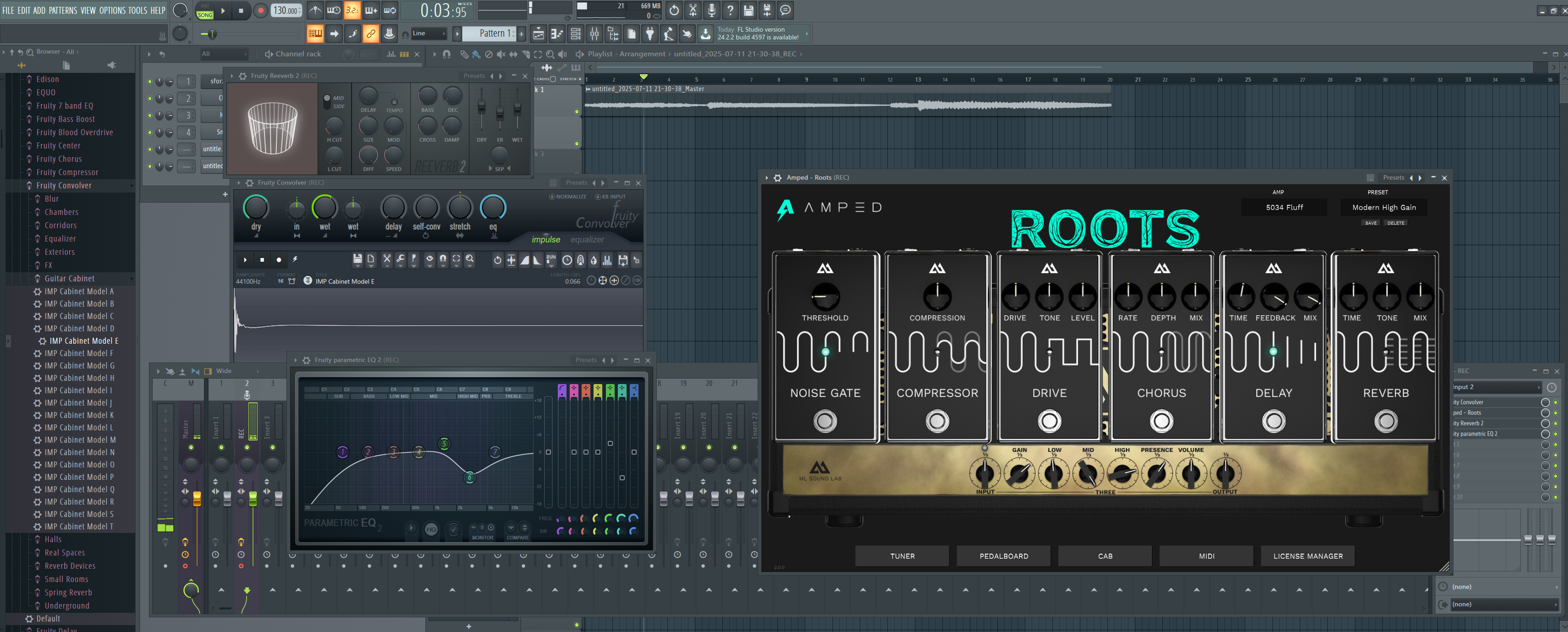This screenshot has height=632, width=1568.
Task: Click the MIDI button in Amped Roots
Action: [x=1206, y=556]
